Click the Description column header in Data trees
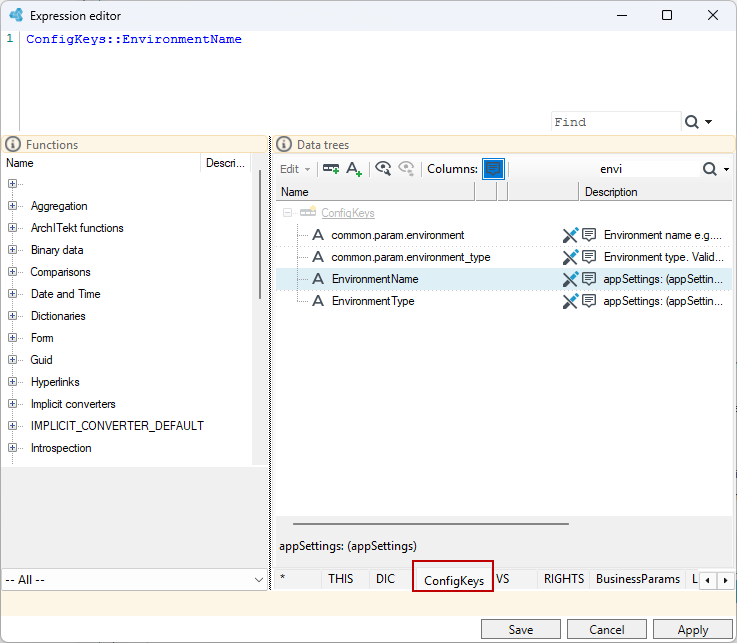This screenshot has width=737, height=643. click(x=655, y=192)
